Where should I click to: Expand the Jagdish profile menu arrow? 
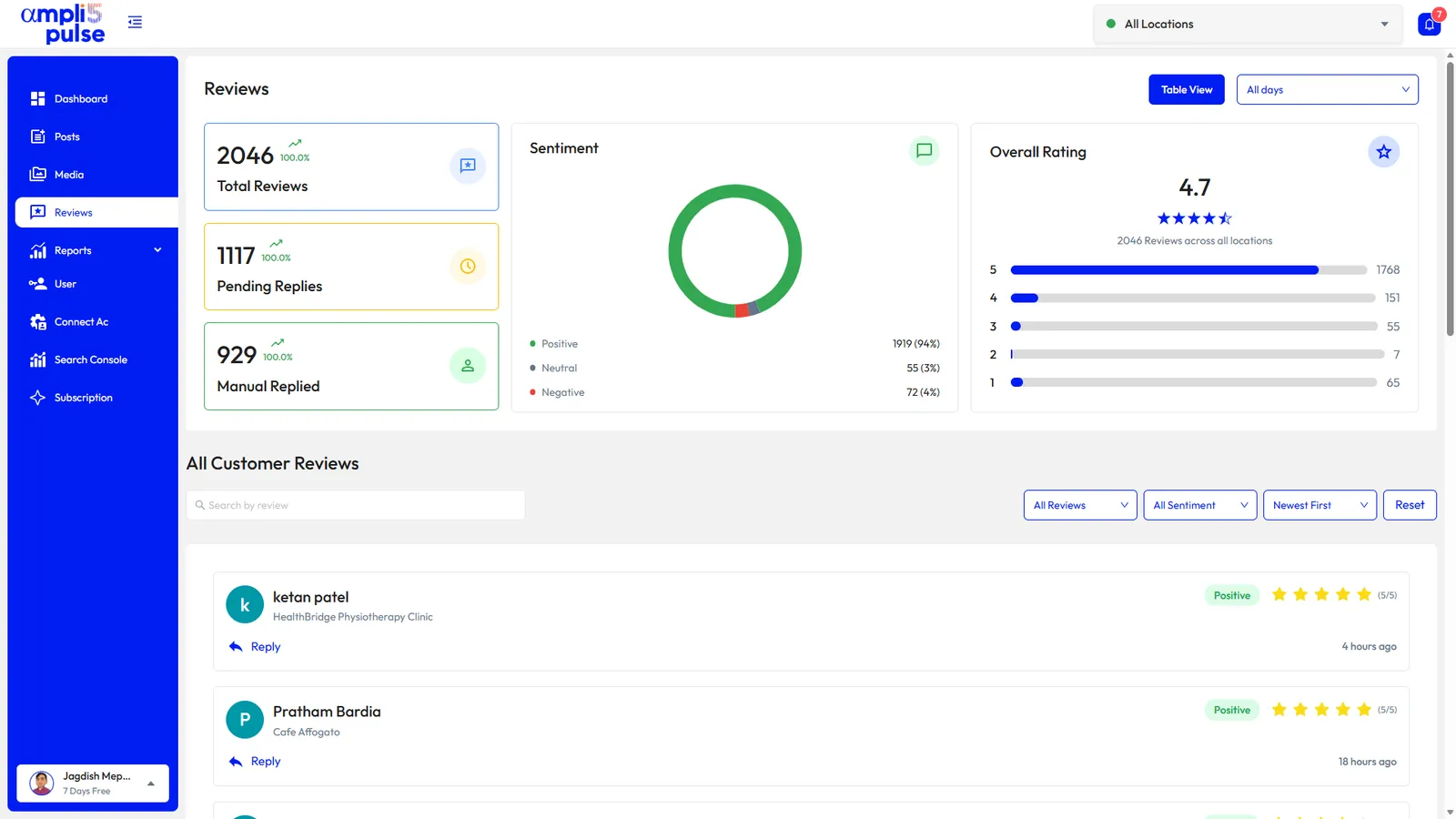[x=151, y=784]
